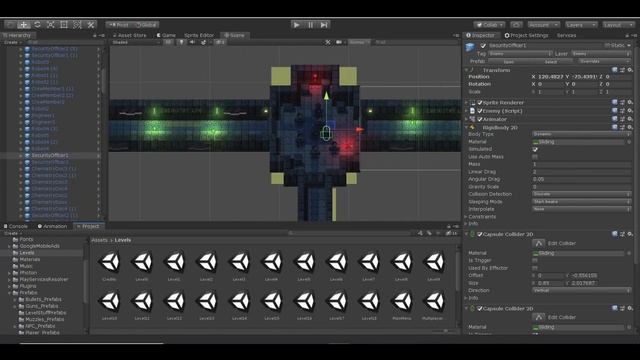The image size is (640, 360).
Task: Enable the Use Auto Mass checkbox
Action: pyautogui.click(x=535, y=157)
